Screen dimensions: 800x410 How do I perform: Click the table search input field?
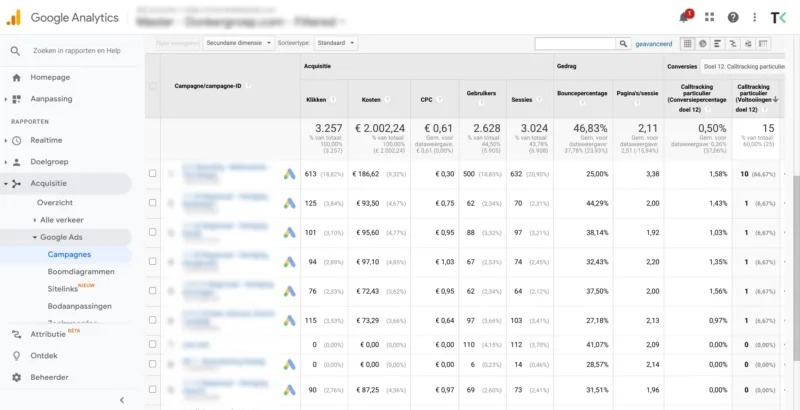tap(576, 44)
